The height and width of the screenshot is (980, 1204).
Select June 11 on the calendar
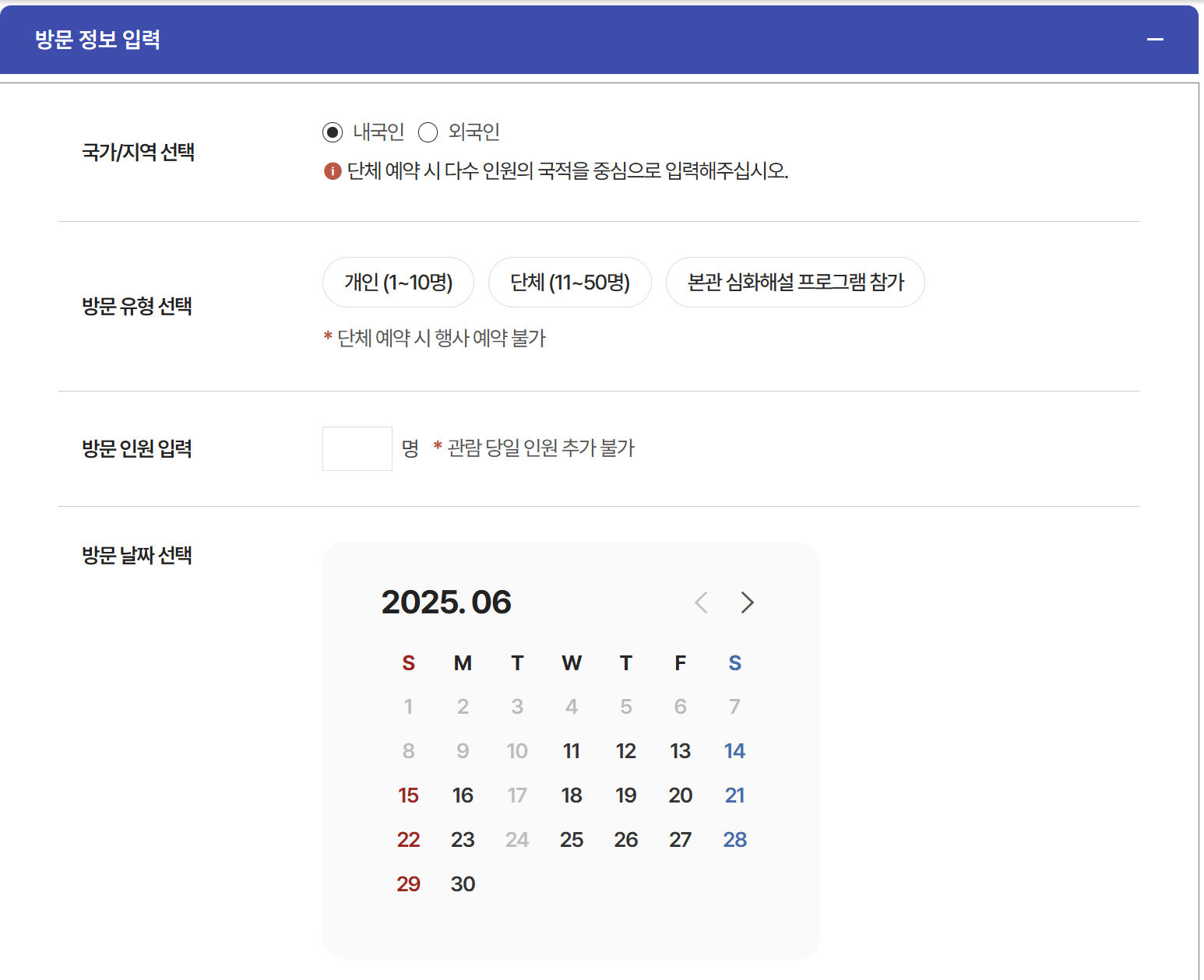click(x=572, y=750)
